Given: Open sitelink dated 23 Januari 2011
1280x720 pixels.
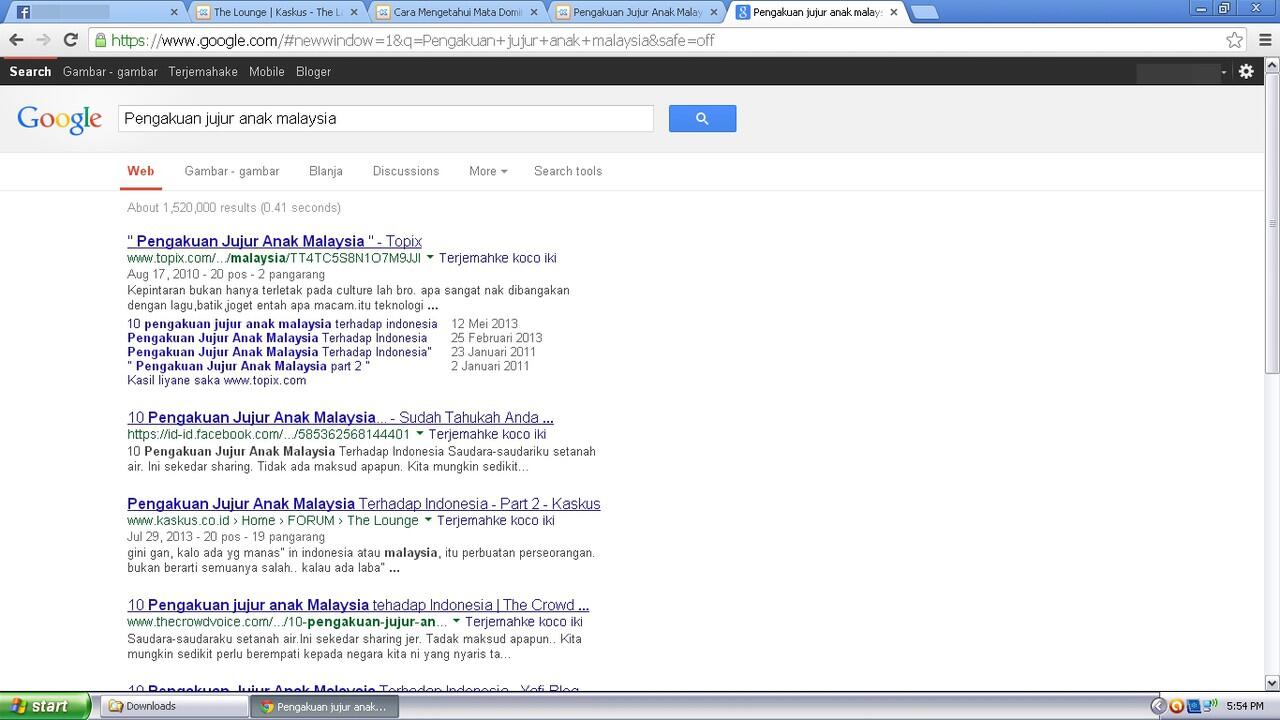Looking at the screenshot, I should pyautogui.click(x=279, y=352).
